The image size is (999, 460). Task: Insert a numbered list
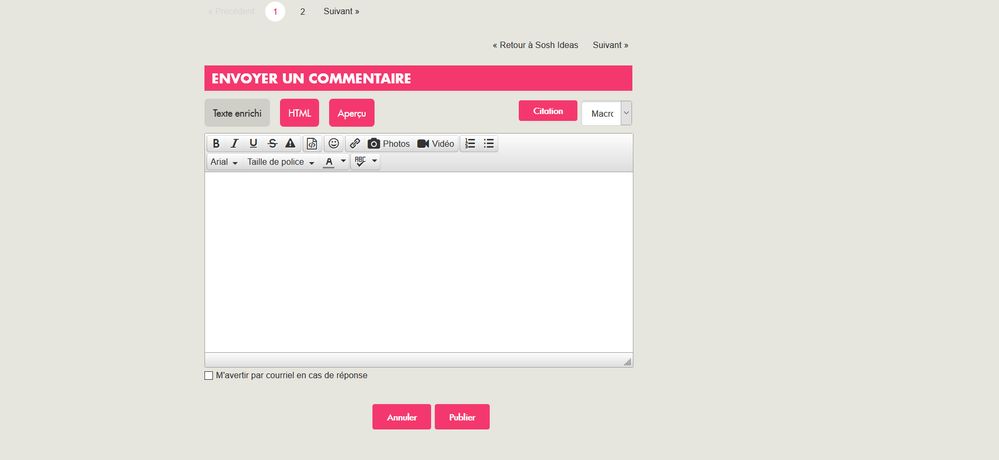(x=470, y=144)
